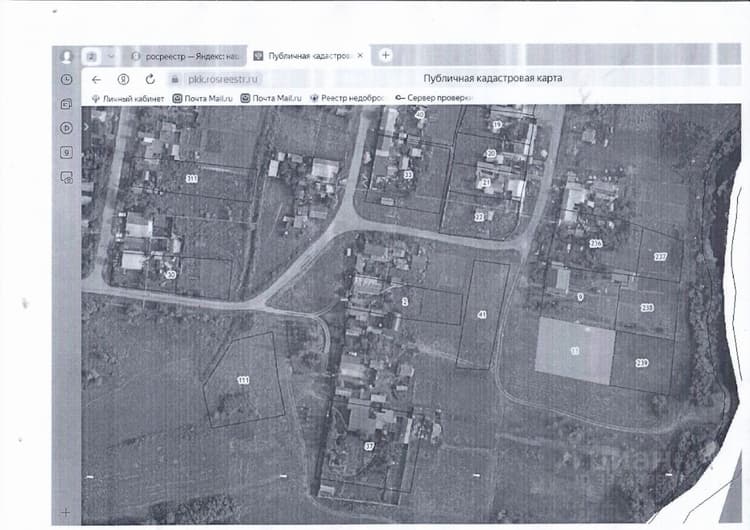Viewport: 750px width, 530px height.
Task: Open a new tab with plus button
Action: 386,55
